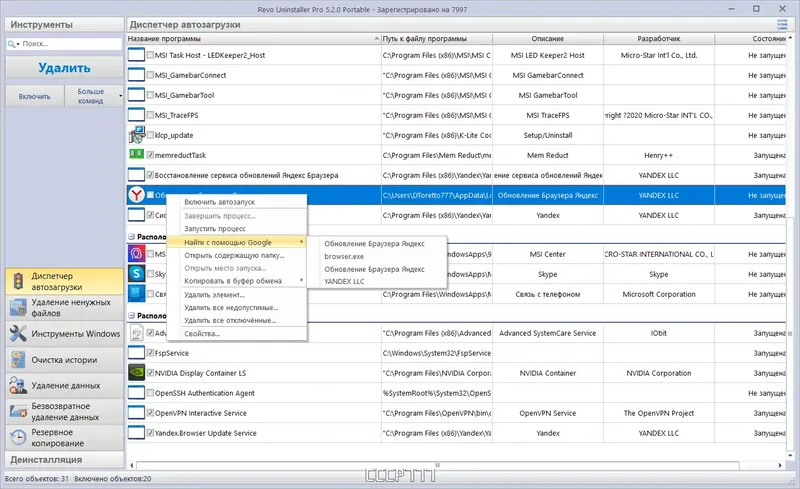Open the Деинсталляция section bar
This screenshot has width=800, height=489.
[x=64, y=459]
